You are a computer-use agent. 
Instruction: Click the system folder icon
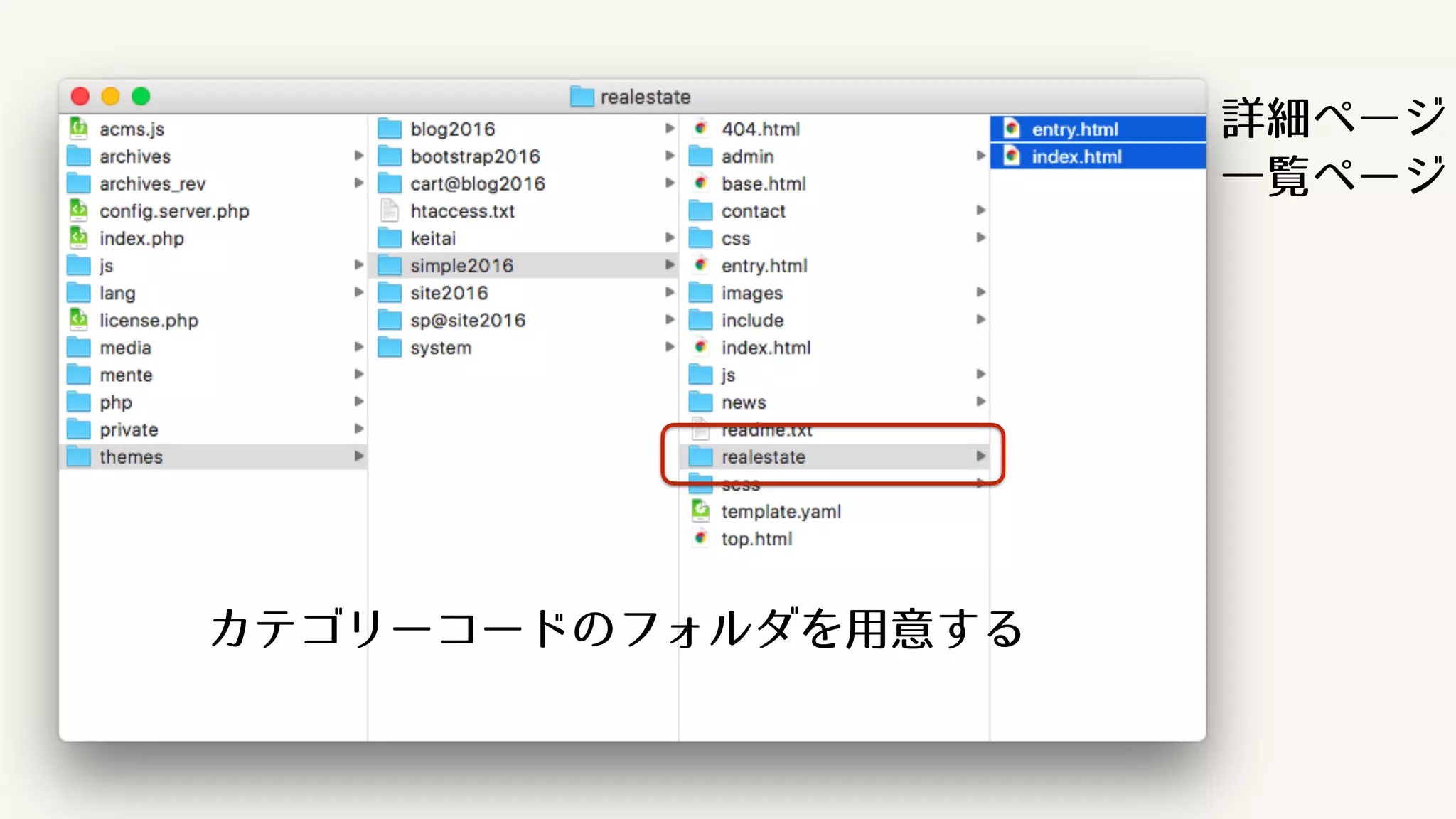(x=390, y=347)
